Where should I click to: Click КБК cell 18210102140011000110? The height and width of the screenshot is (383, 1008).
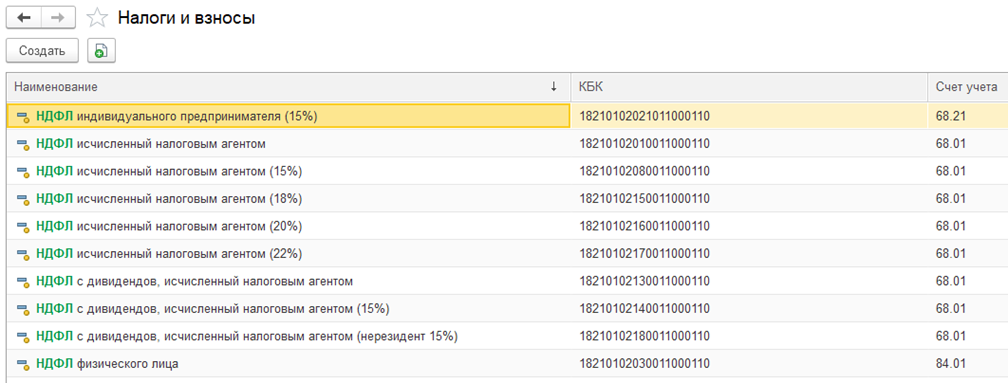coord(645,309)
